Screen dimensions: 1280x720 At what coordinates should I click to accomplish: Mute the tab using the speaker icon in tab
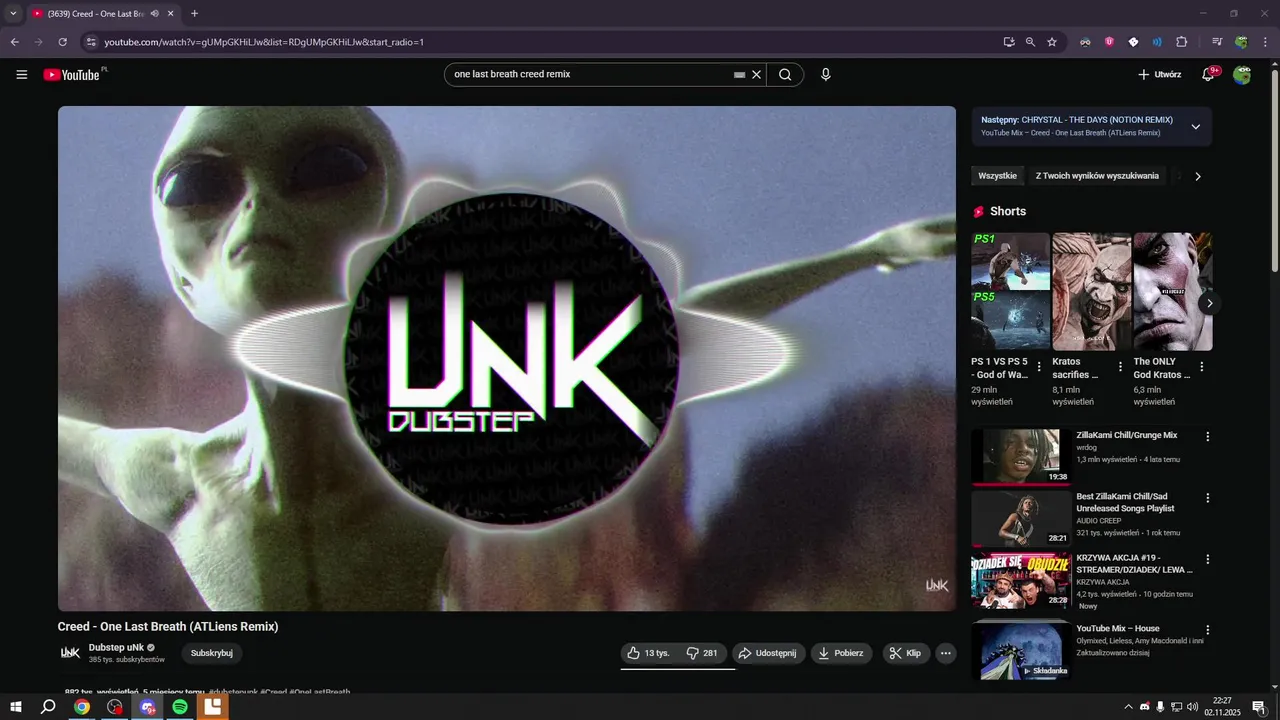pyautogui.click(x=154, y=14)
